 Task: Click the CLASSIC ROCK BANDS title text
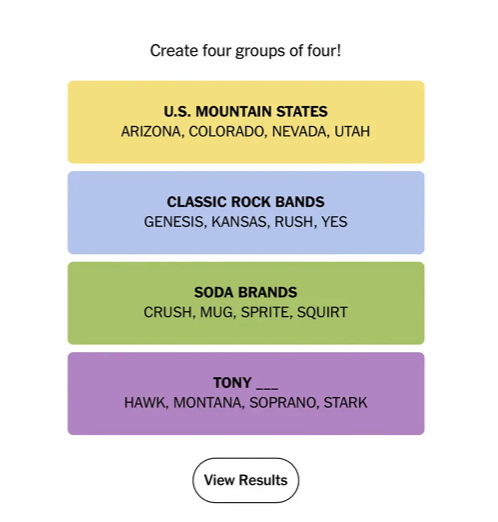point(245,202)
